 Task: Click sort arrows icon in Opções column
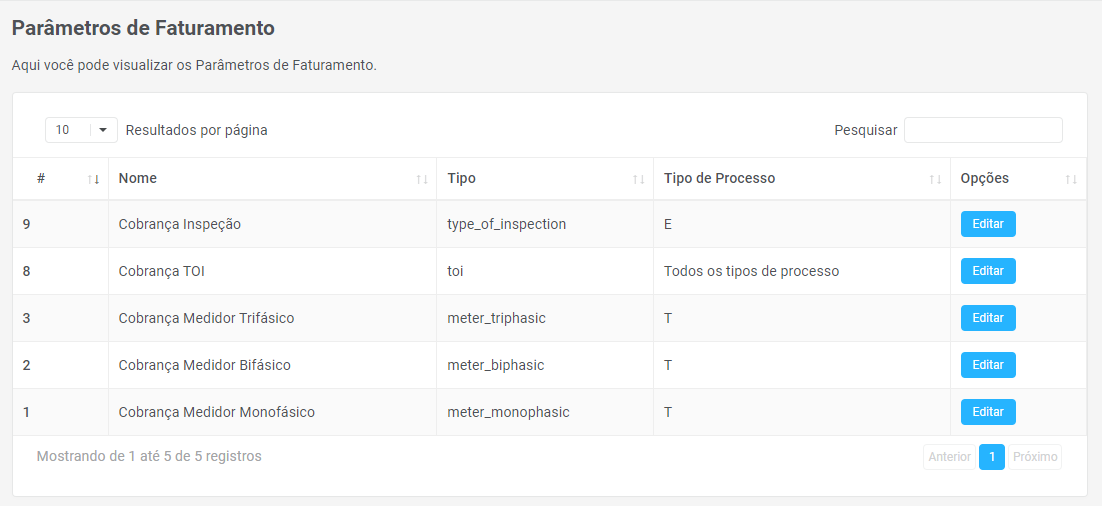(x=1071, y=179)
